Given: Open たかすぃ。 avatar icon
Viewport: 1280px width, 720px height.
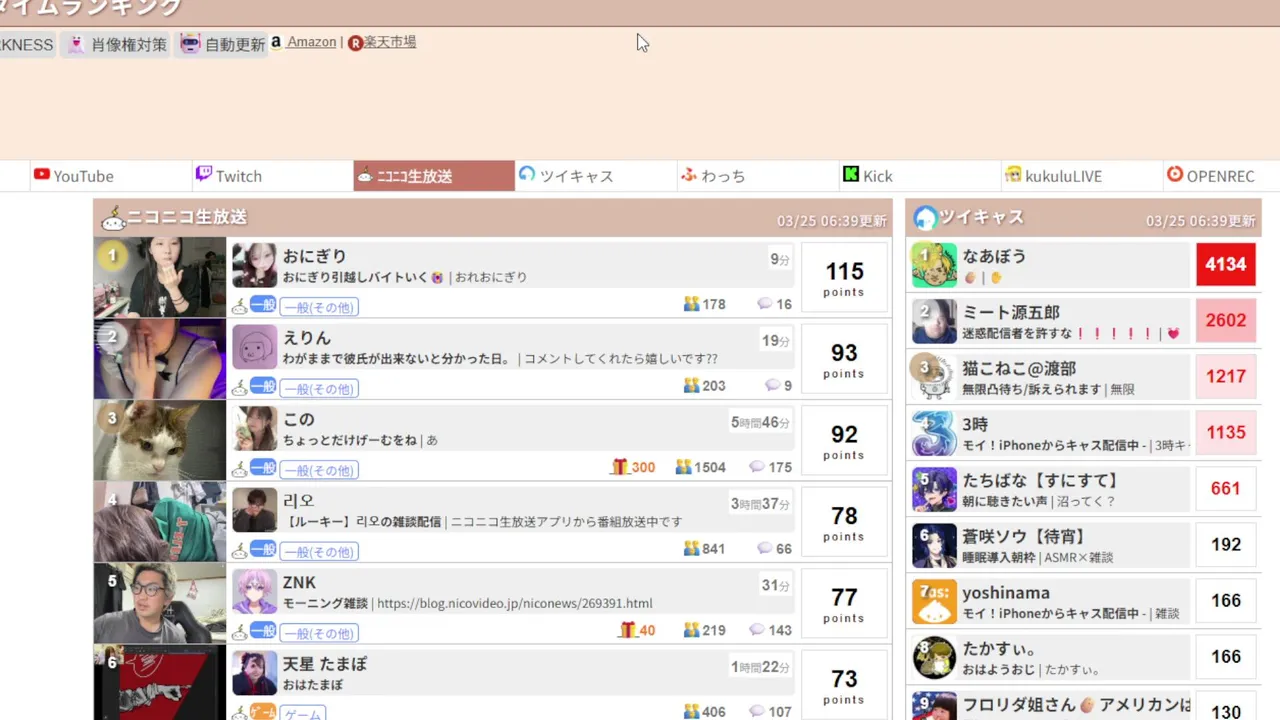Looking at the screenshot, I should (934, 657).
